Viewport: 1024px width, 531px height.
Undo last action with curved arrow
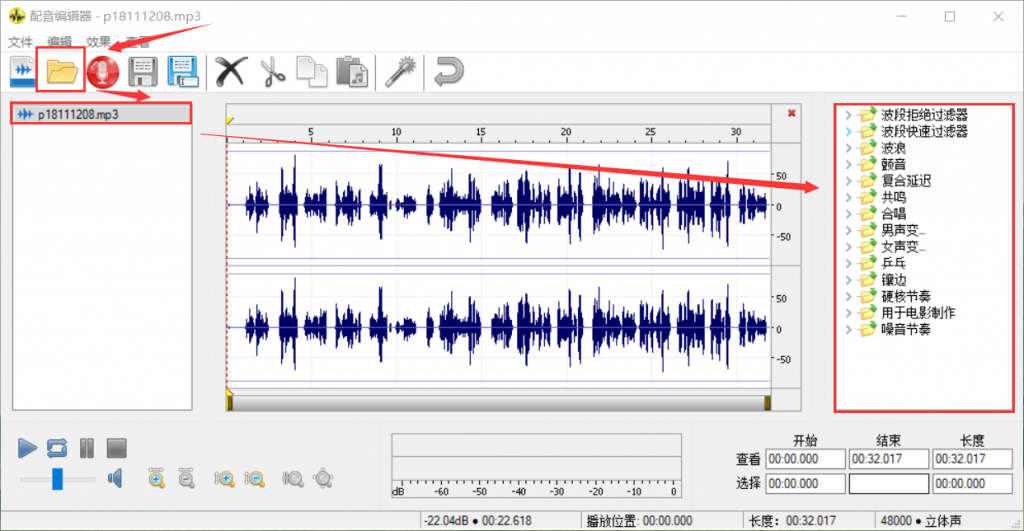(449, 71)
